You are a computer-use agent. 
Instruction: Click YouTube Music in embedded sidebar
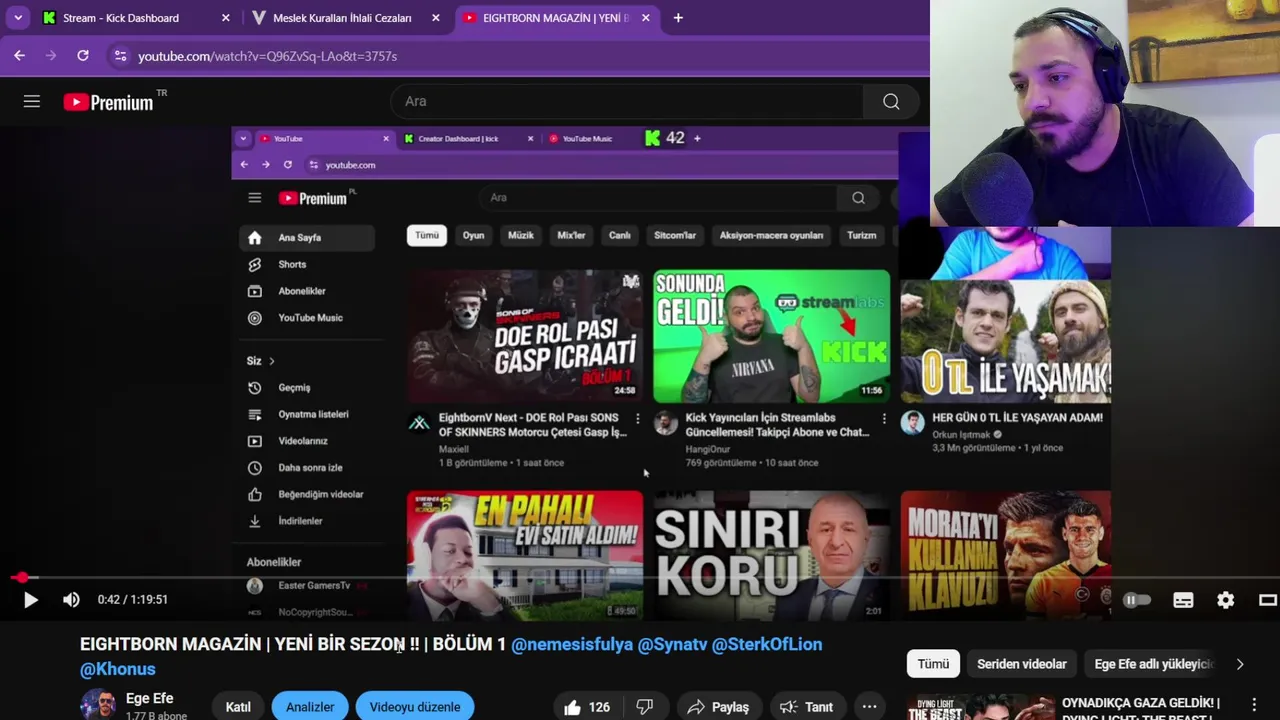tap(308, 318)
